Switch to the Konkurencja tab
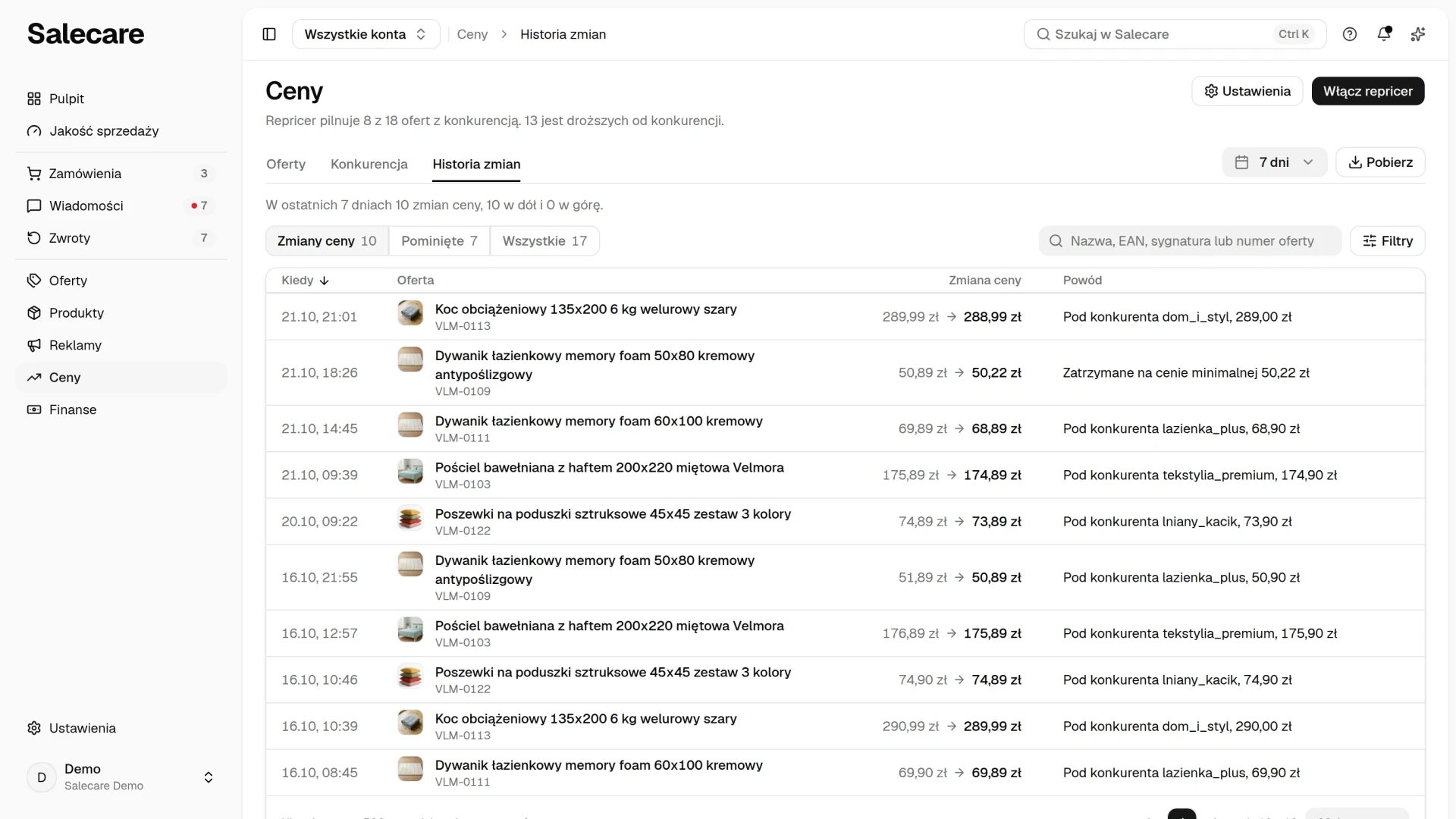The height and width of the screenshot is (819, 1456). (x=369, y=165)
